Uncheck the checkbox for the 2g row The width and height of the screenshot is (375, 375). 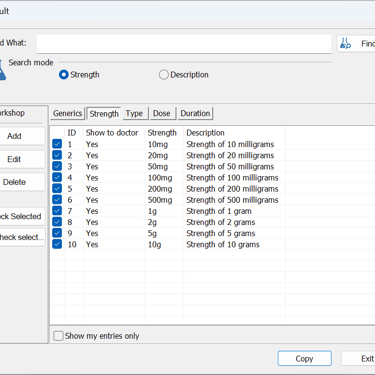point(57,222)
